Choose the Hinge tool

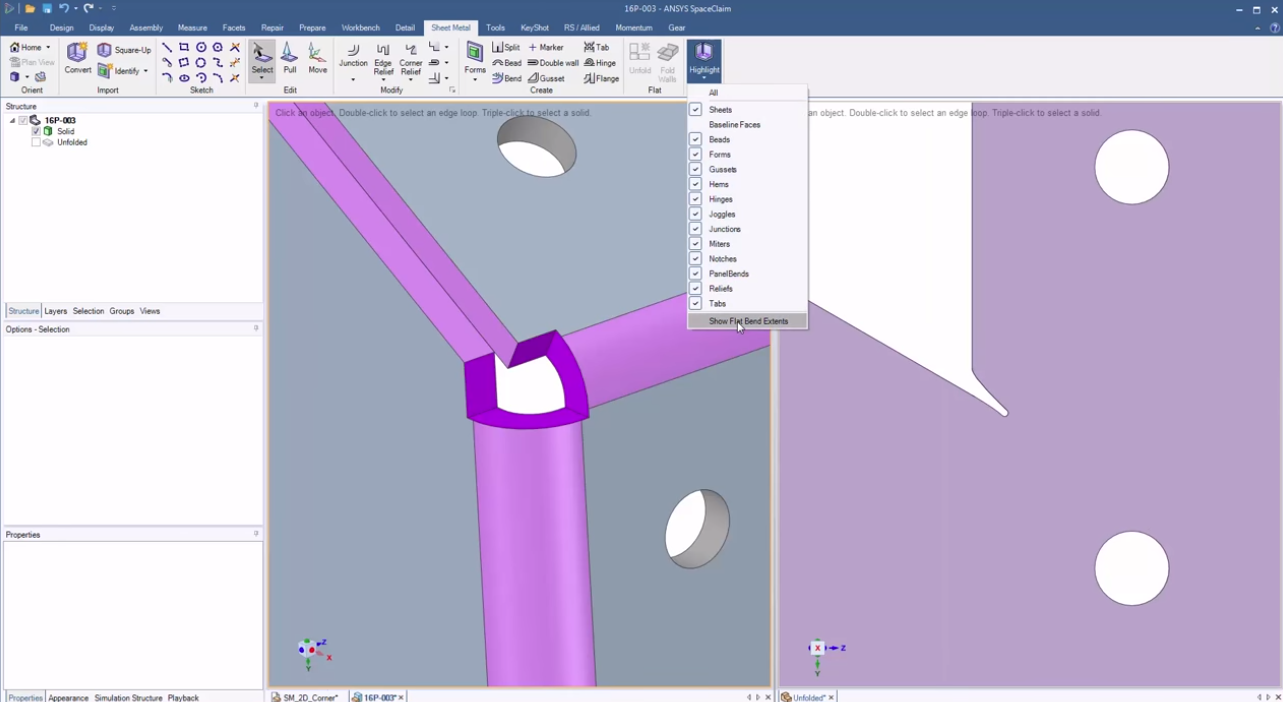(x=600, y=63)
